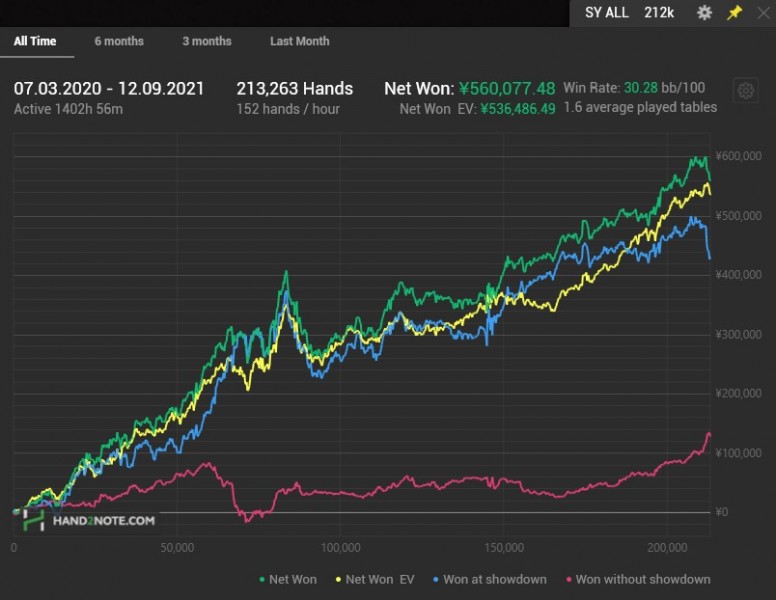Screen dimensions: 776x600
Task: Switch to the 6 months tab
Action: 119,41
